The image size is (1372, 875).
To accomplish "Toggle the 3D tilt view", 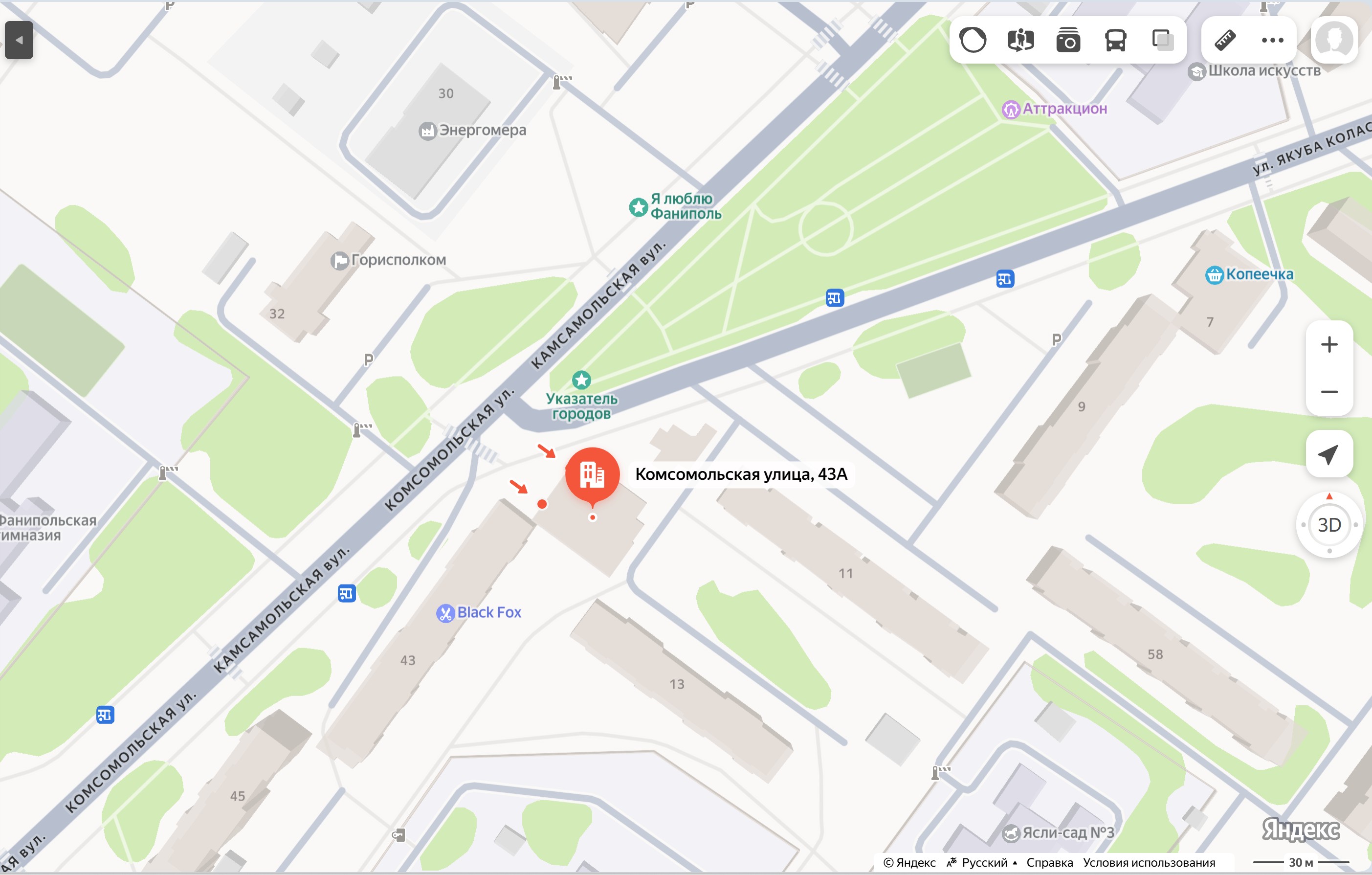I will click(1328, 524).
